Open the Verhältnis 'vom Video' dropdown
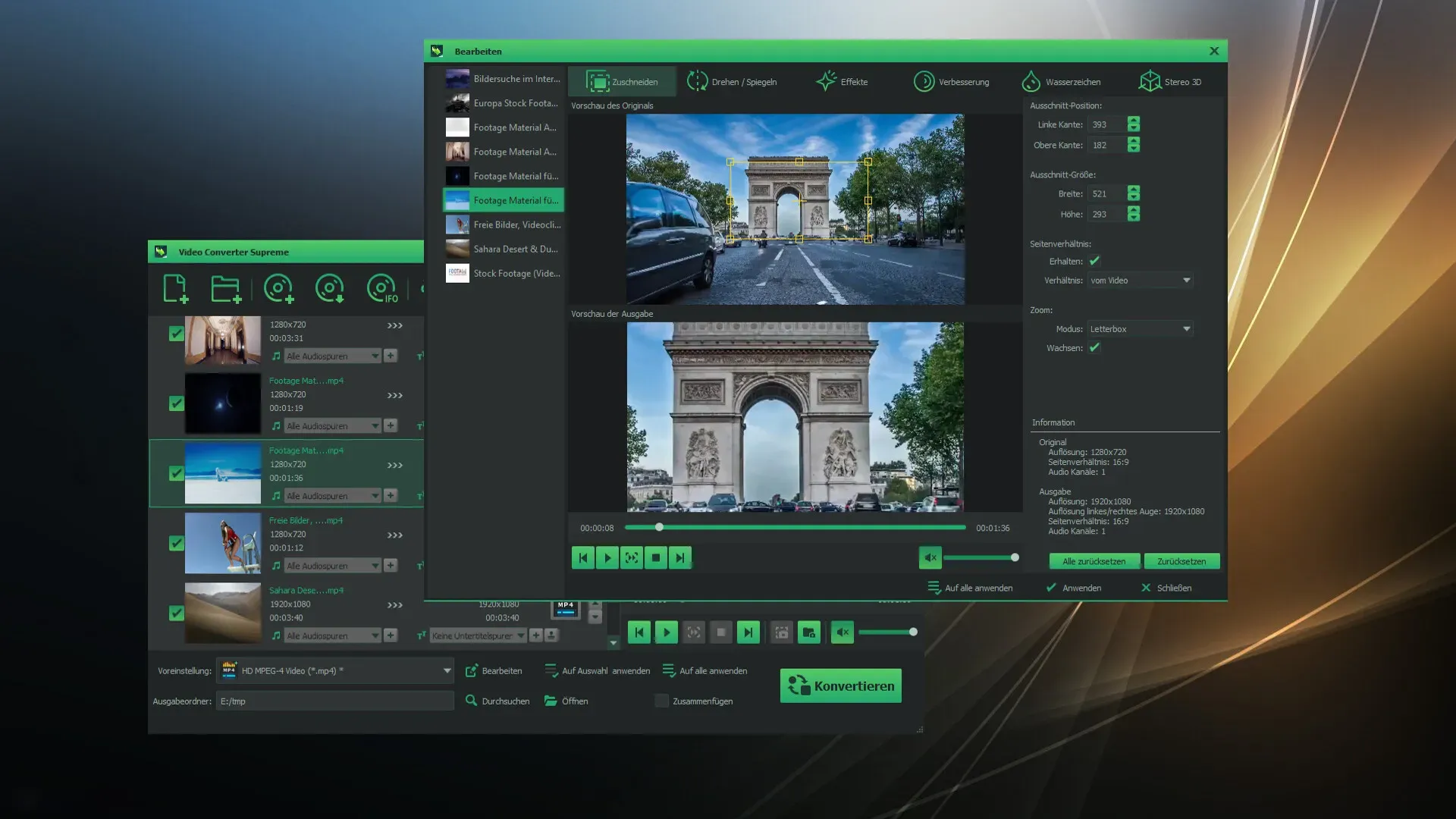The width and height of the screenshot is (1456, 819). point(1141,281)
